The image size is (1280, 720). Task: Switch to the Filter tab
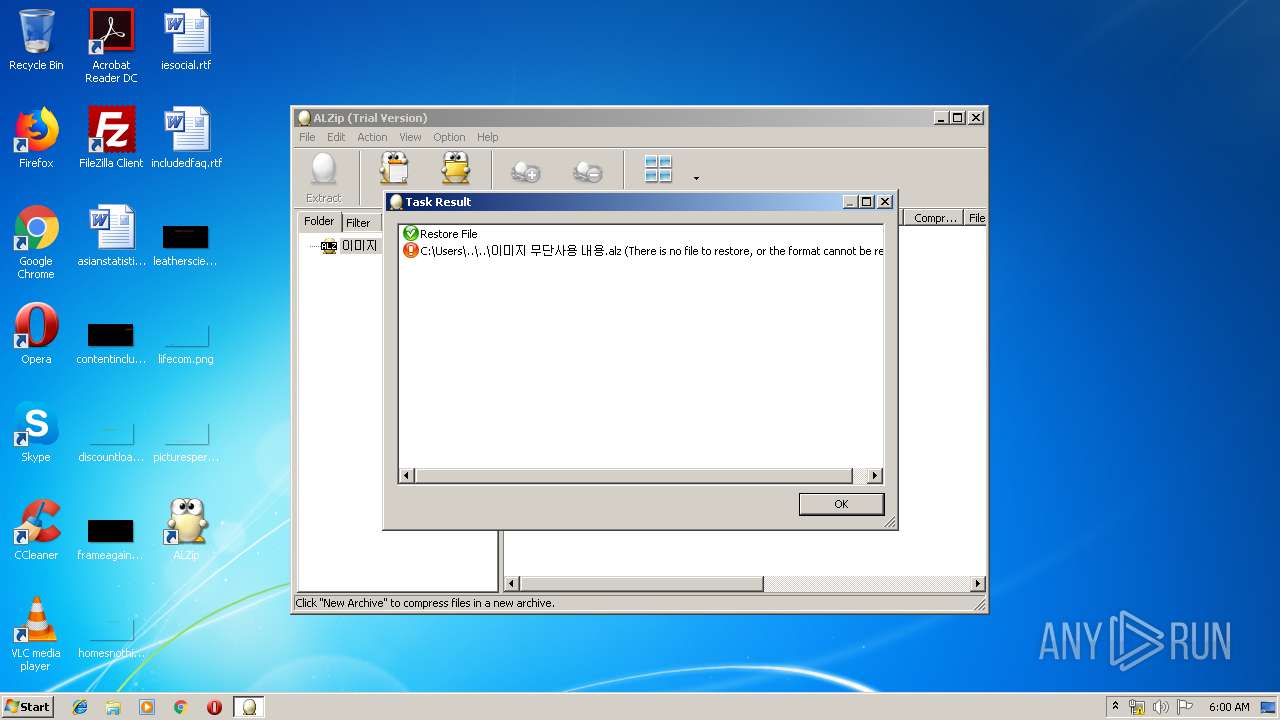tap(358, 223)
